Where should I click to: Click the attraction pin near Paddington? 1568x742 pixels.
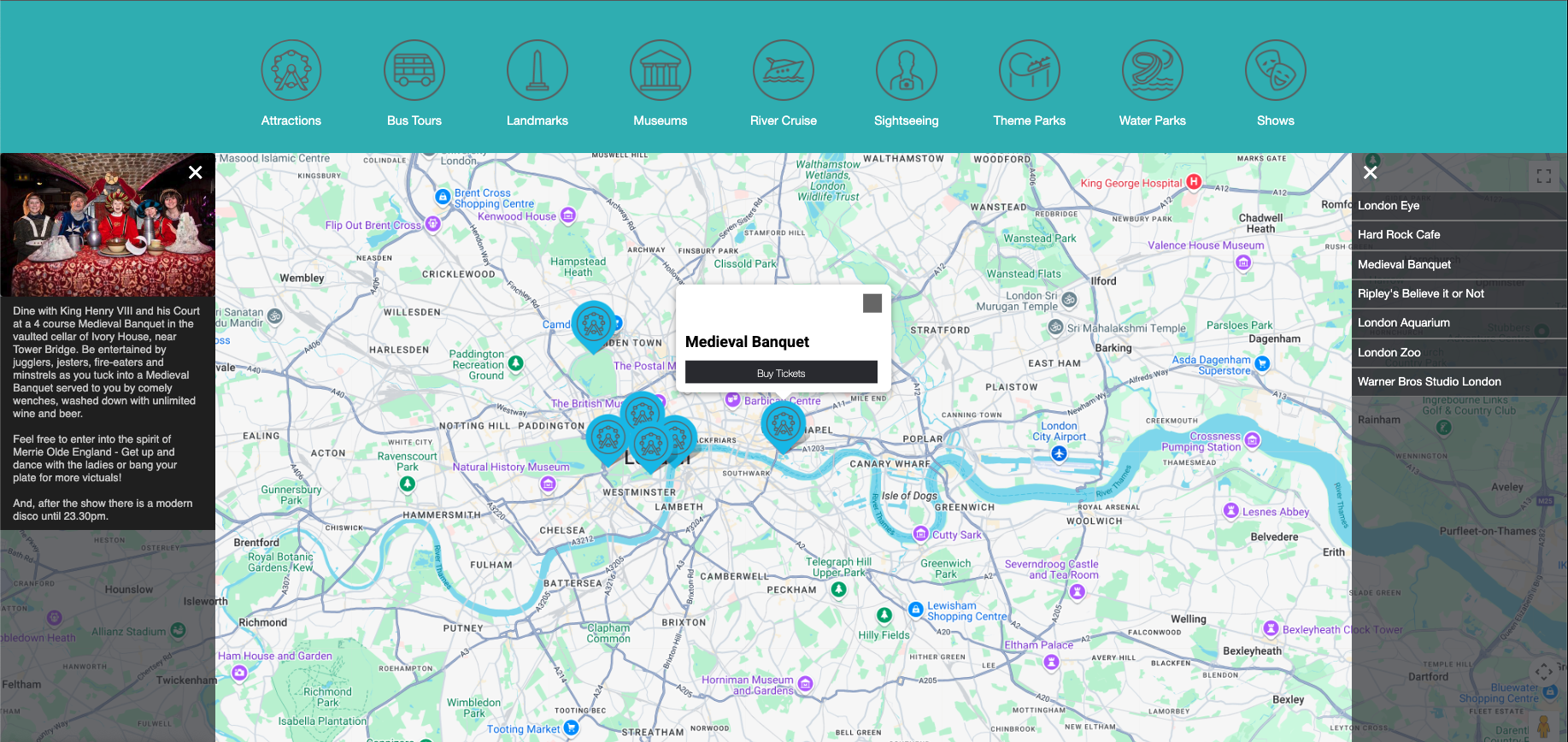(x=608, y=439)
